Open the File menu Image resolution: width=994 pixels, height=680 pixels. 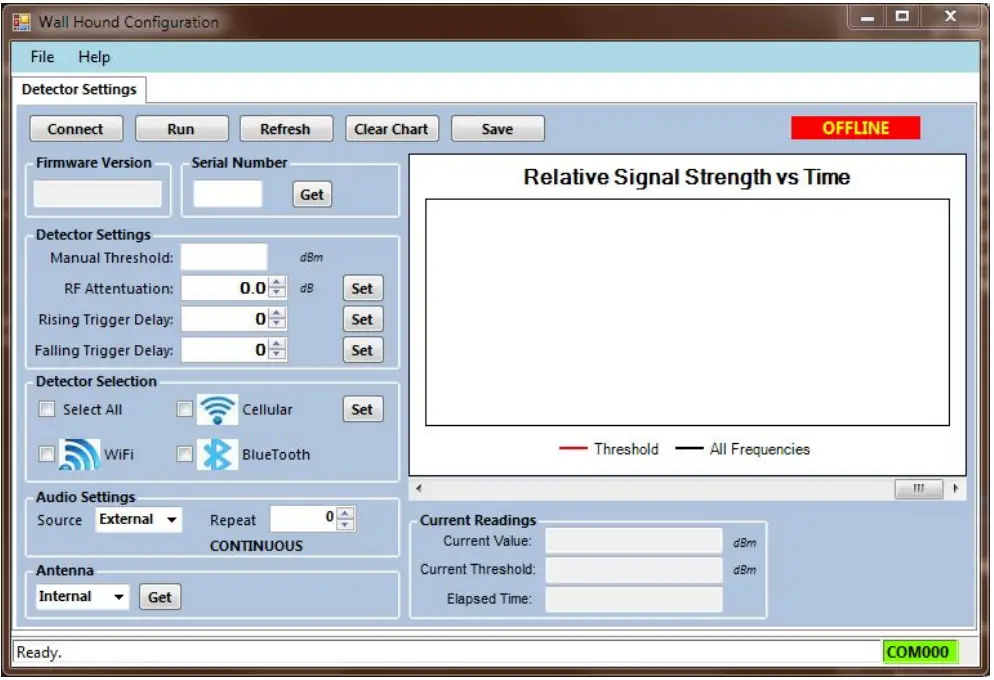40,58
